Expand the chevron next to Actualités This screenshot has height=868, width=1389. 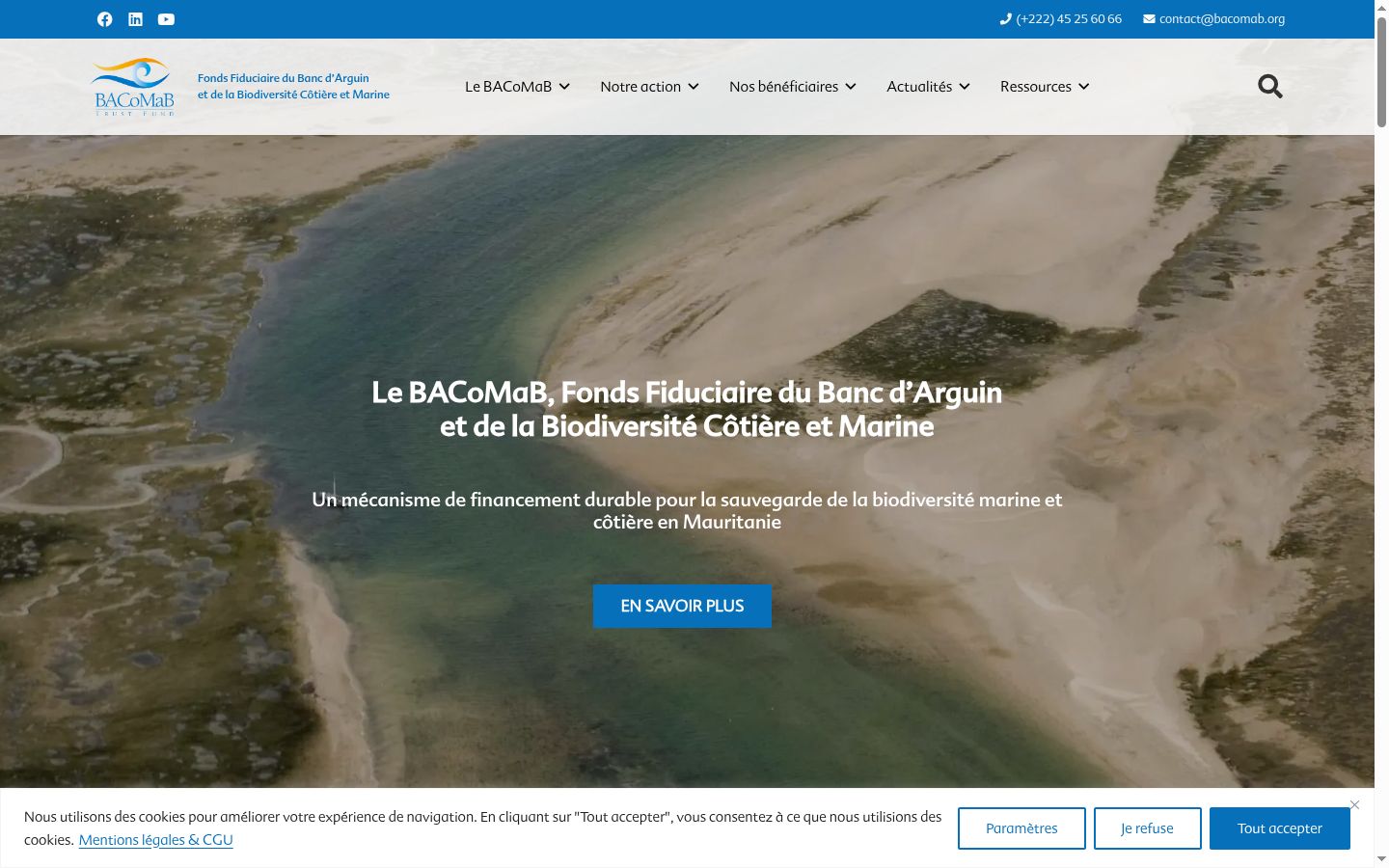pyautogui.click(x=965, y=87)
